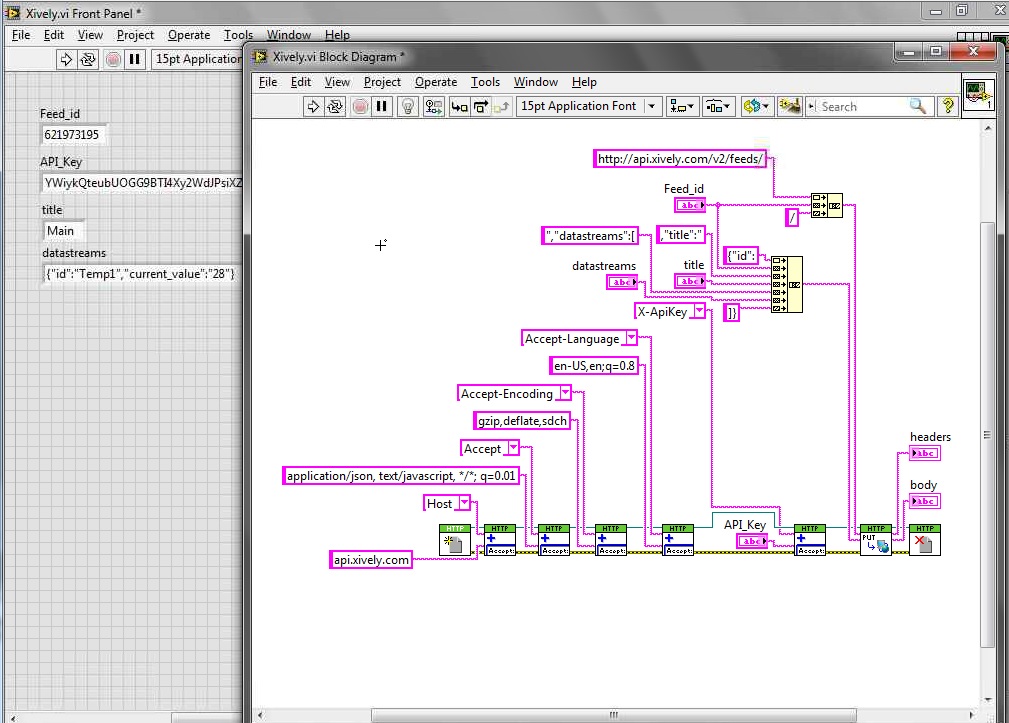1009x723 pixels.
Task: Select the HTTP Close Handle node
Action: (x=925, y=540)
